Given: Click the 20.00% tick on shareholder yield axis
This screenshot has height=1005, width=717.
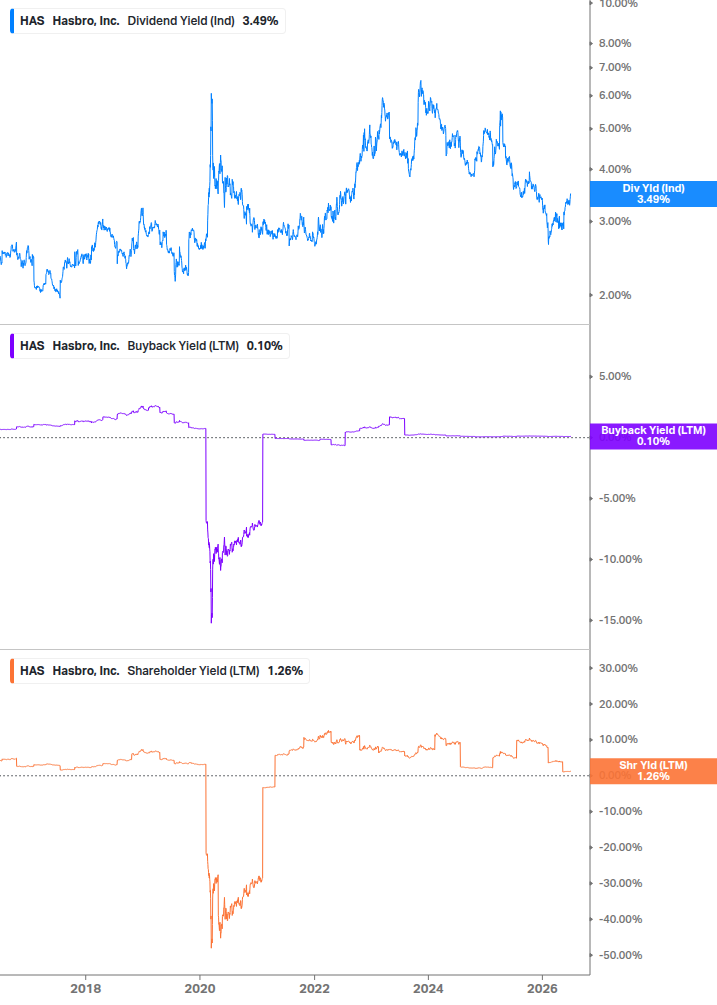Looking at the screenshot, I should [x=618, y=704].
